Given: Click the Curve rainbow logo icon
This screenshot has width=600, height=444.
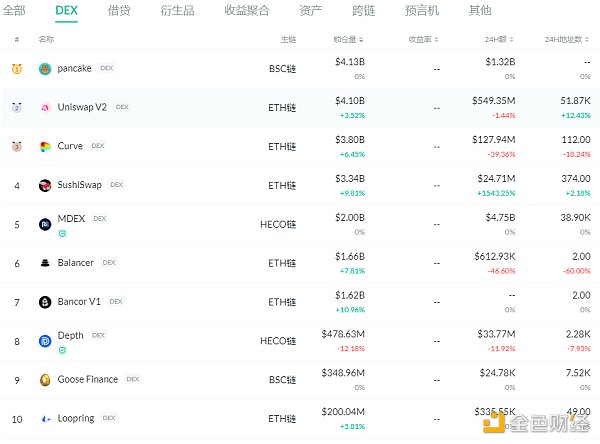Looking at the screenshot, I should tap(45, 146).
